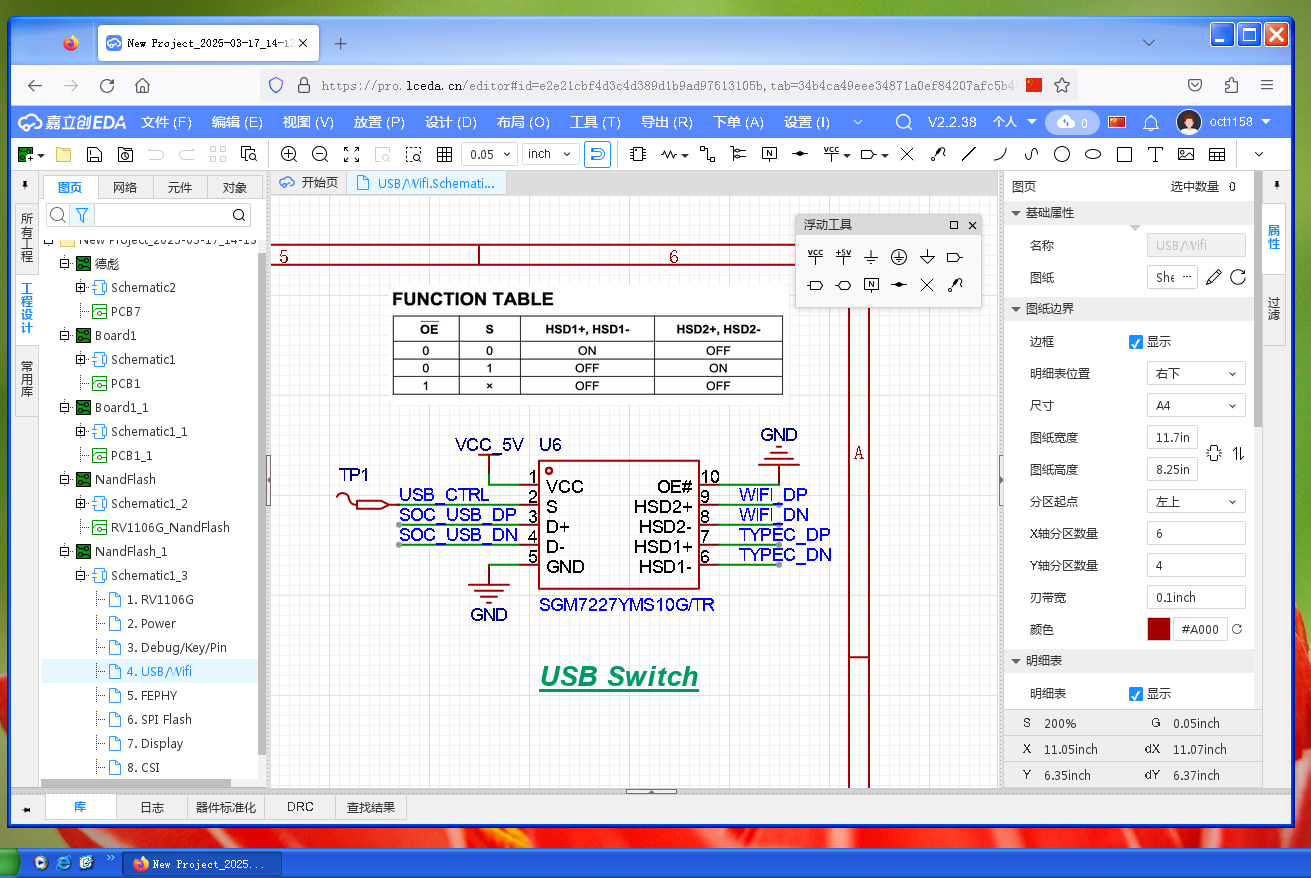The image size is (1311, 878).
Task: Place earth ground symbol from floating tools
Action: tap(871, 257)
